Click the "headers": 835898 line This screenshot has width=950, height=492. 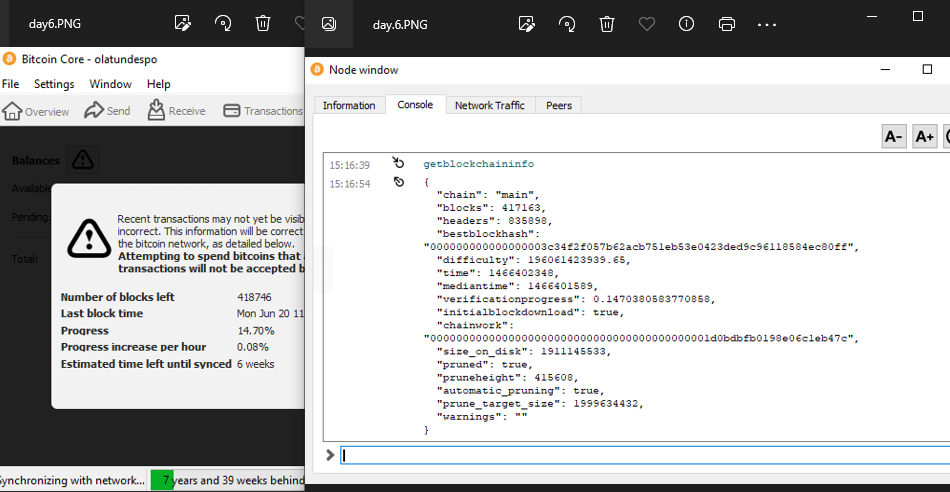pyautogui.click(x=495, y=221)
